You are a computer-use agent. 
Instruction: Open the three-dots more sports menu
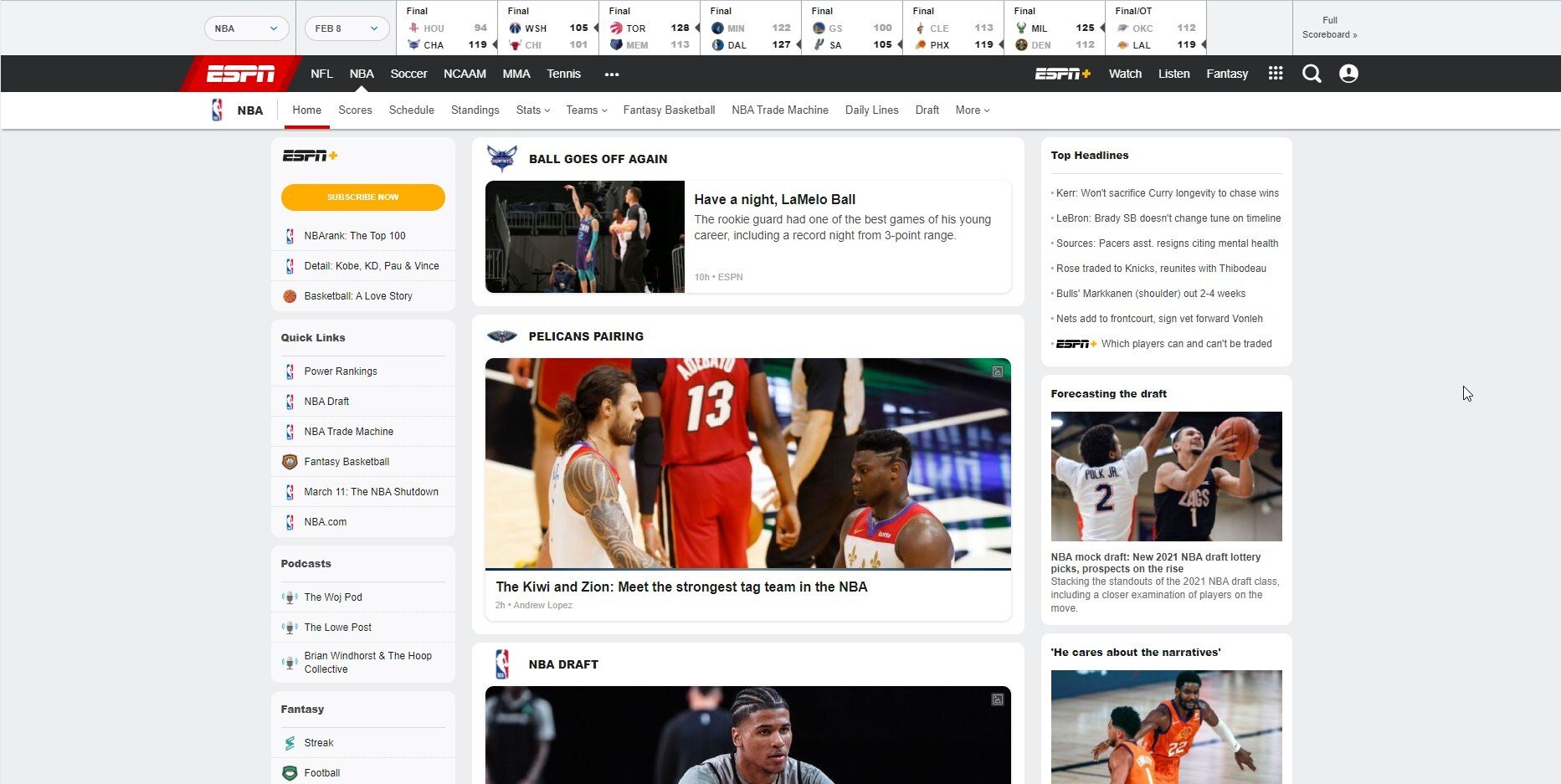(612, 74)
